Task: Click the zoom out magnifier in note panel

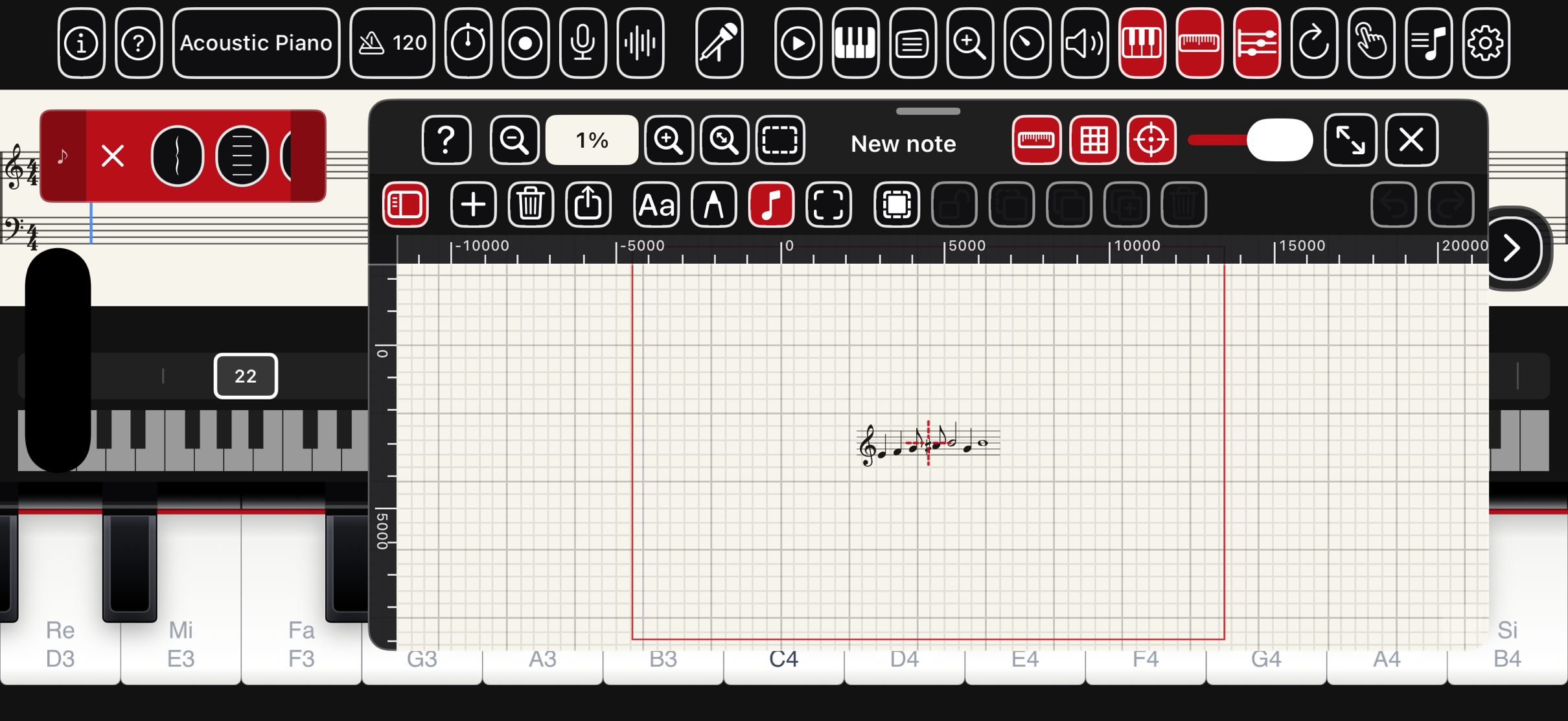Action: (x=514, y=140)
